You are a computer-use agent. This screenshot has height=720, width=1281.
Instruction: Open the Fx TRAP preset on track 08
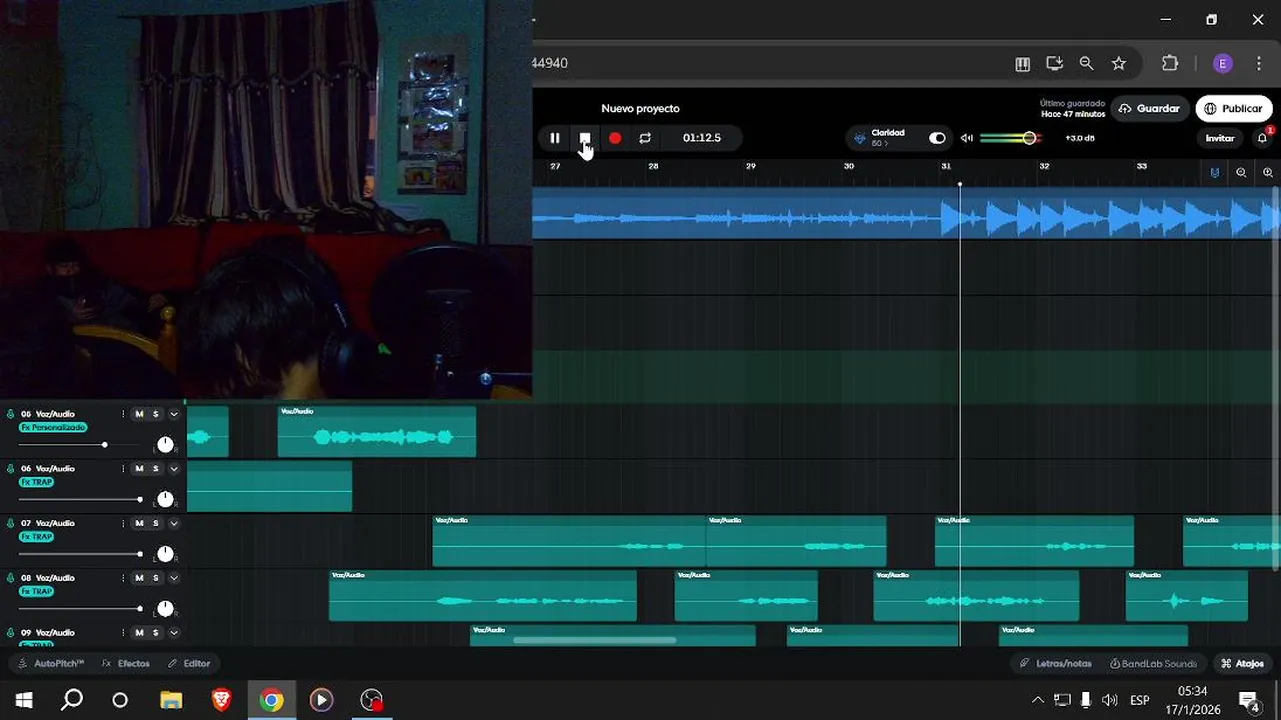pyautogui.click(x=37, y=591)
